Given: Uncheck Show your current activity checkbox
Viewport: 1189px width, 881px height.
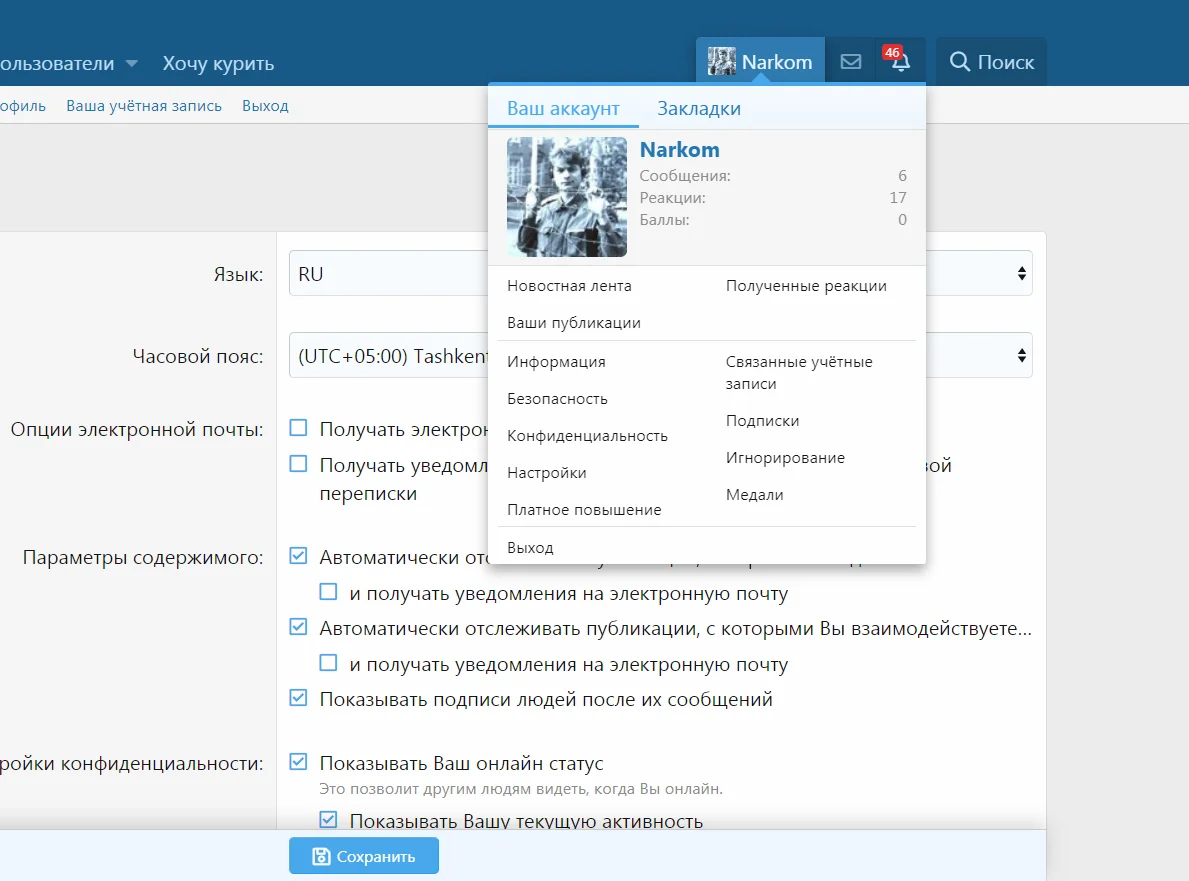Looking at the screenshot, I should (328, 821).
